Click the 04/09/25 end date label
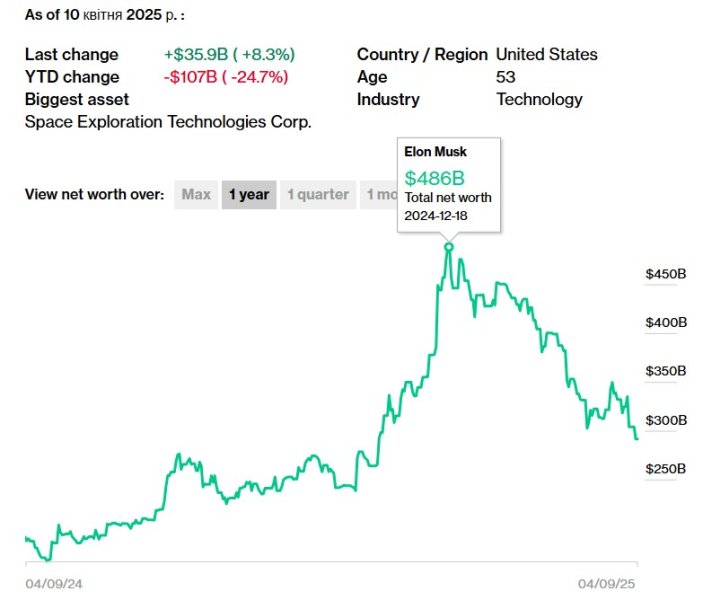The width and height of the screenshot is (703, 600). pyautogui.click(x=607, y=582)
